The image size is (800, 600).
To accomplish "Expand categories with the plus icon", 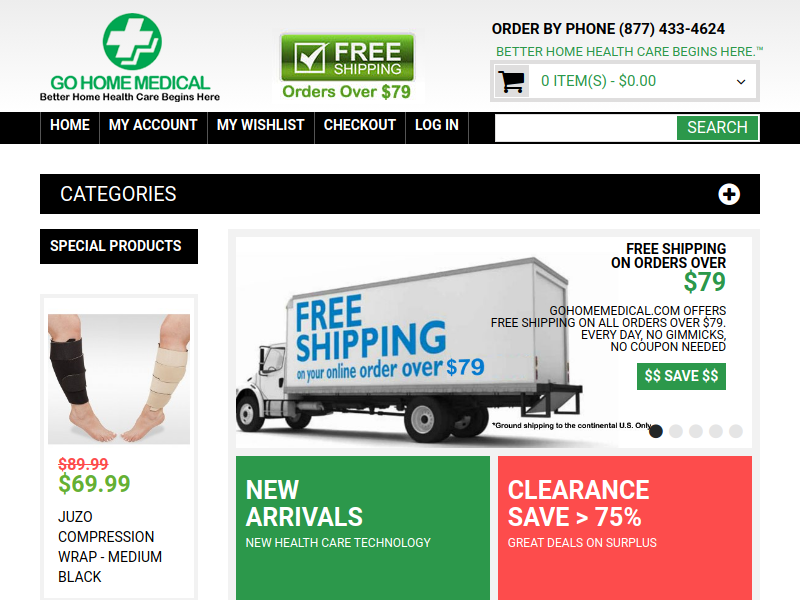I will click(x=729, y=194).
